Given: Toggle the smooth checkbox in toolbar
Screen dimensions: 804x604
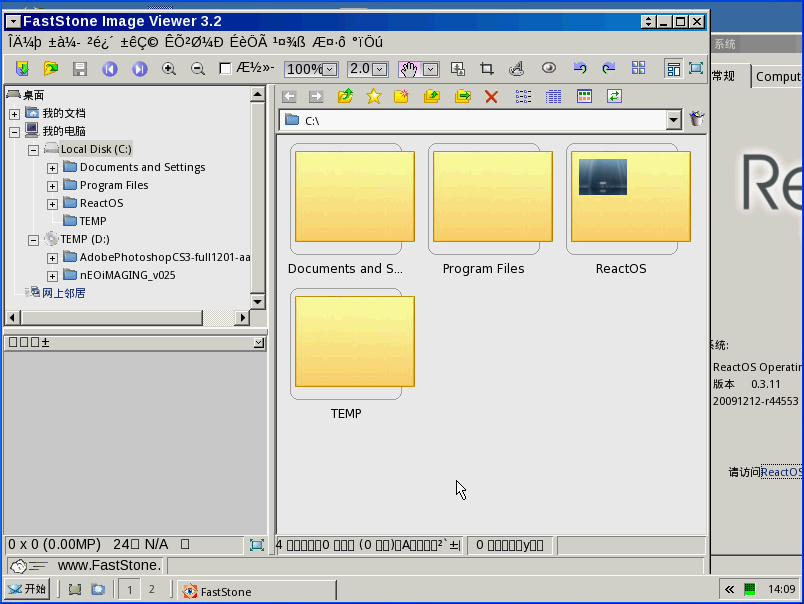Looking at the screenshot, I should pyautogui.click(x=225, y=68).
